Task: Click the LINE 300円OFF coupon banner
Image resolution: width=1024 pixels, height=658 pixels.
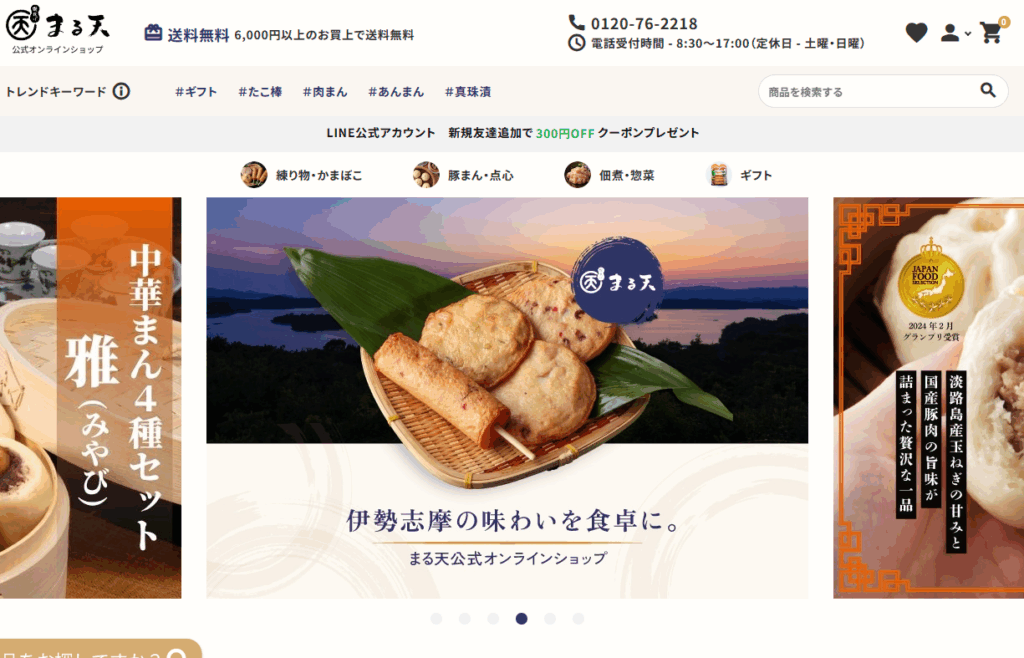Action: [512, 133]
